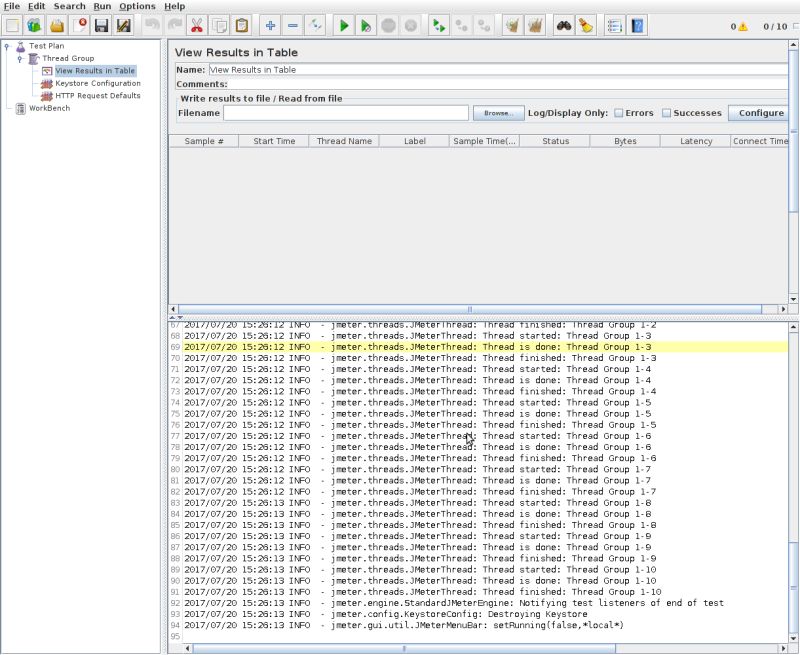Start test with no pauses icon
The width and height of the screenshot is (800, 655).
(366, 26)
